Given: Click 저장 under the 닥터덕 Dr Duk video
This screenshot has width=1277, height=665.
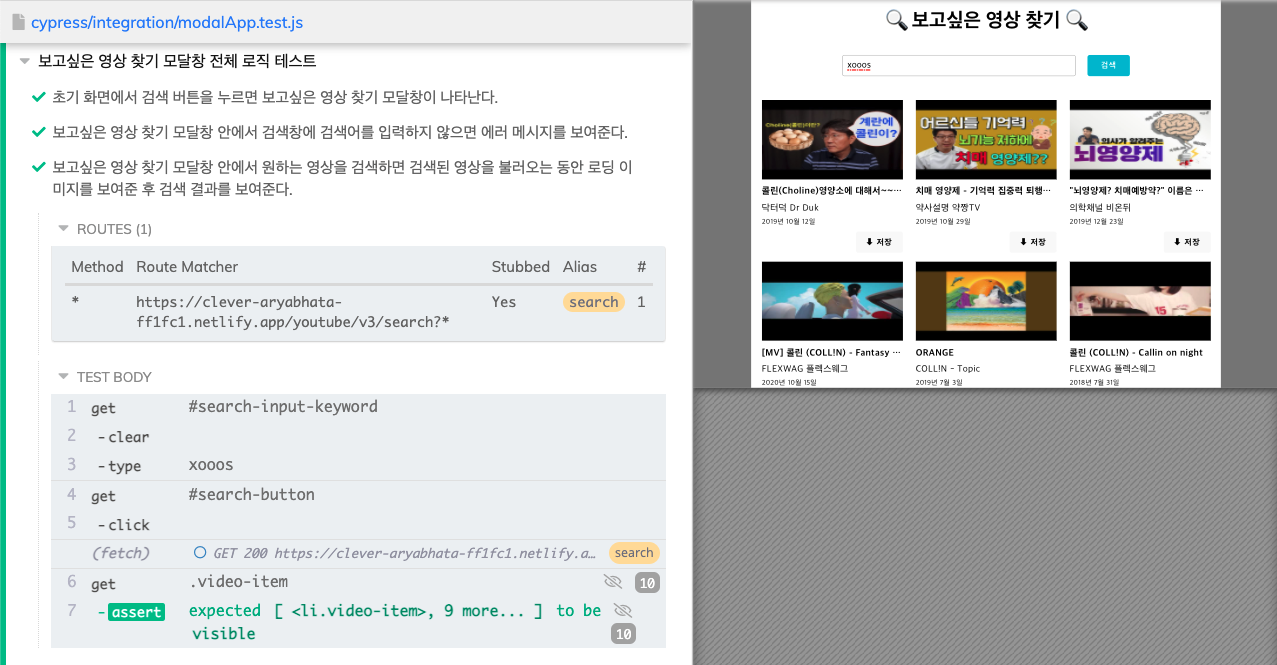Looking at the screenshot, I should point(879,242).
